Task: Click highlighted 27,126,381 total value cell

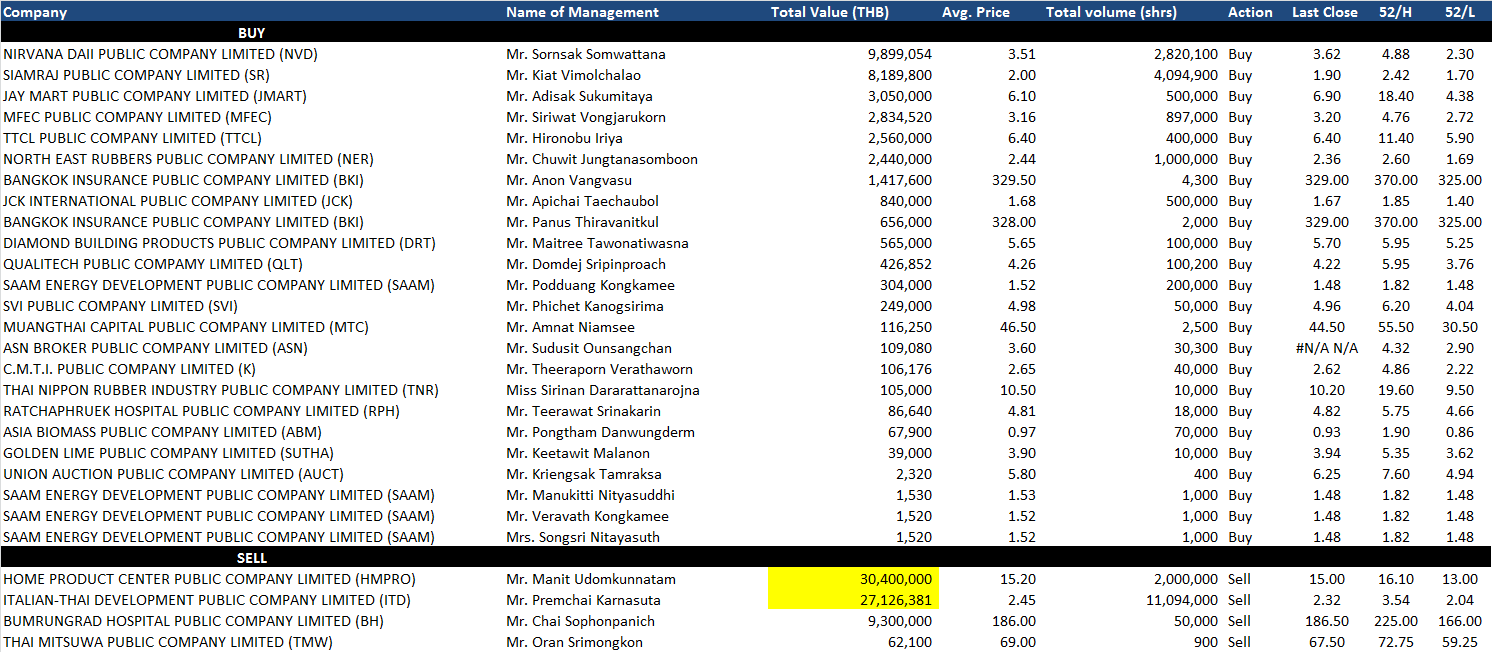Action: pyautogui.click(x=853, y=600)
